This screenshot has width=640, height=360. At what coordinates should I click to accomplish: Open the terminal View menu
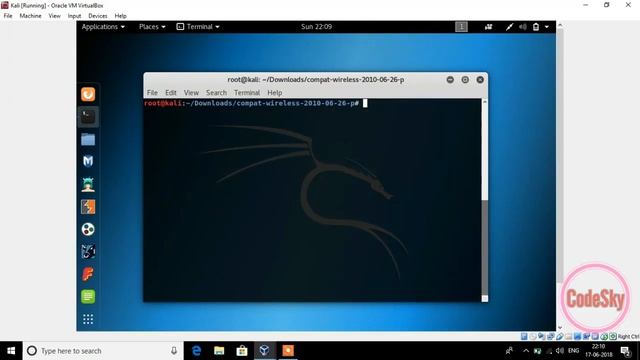191,93
